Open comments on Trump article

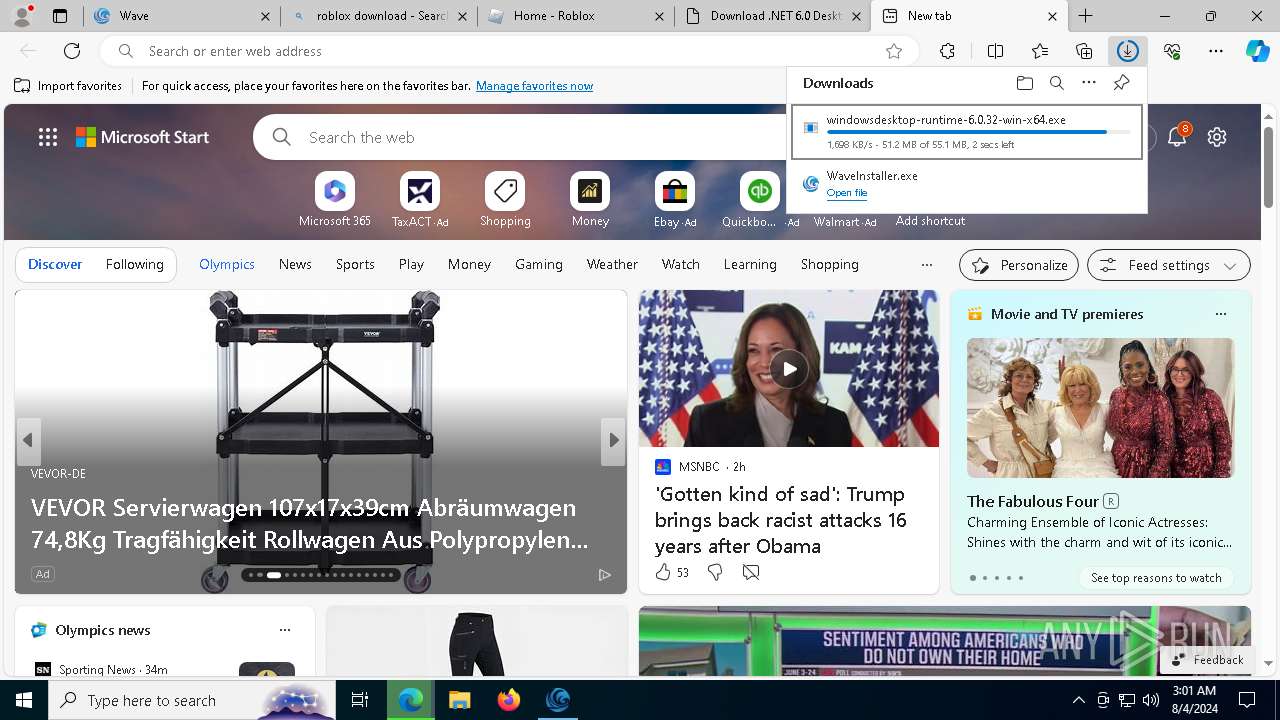point(751,572)
